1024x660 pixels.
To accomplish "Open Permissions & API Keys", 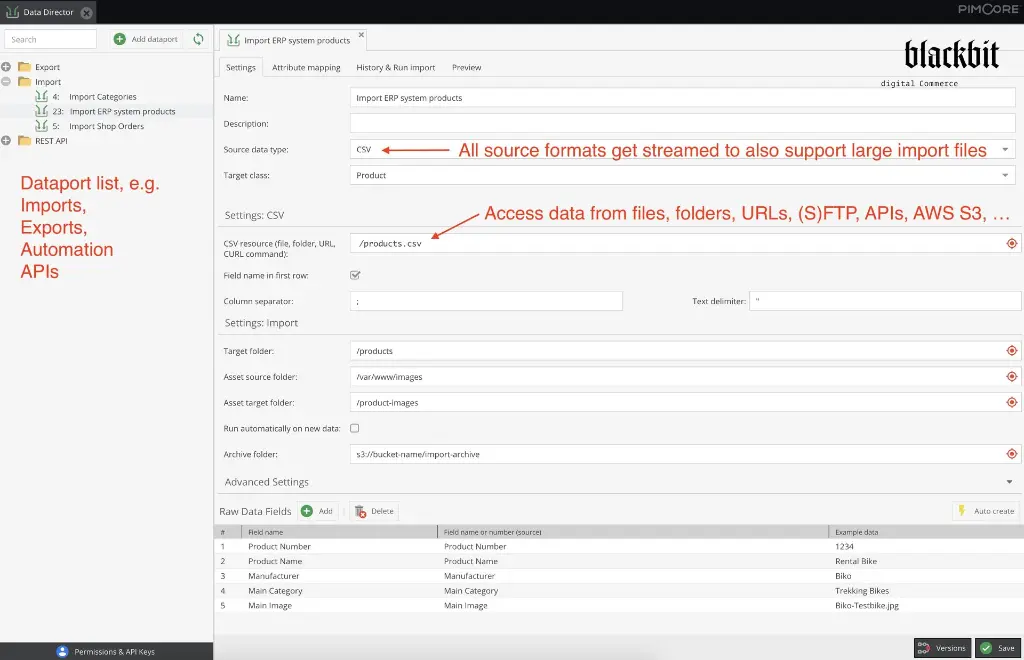I will [x=114, y=652].
